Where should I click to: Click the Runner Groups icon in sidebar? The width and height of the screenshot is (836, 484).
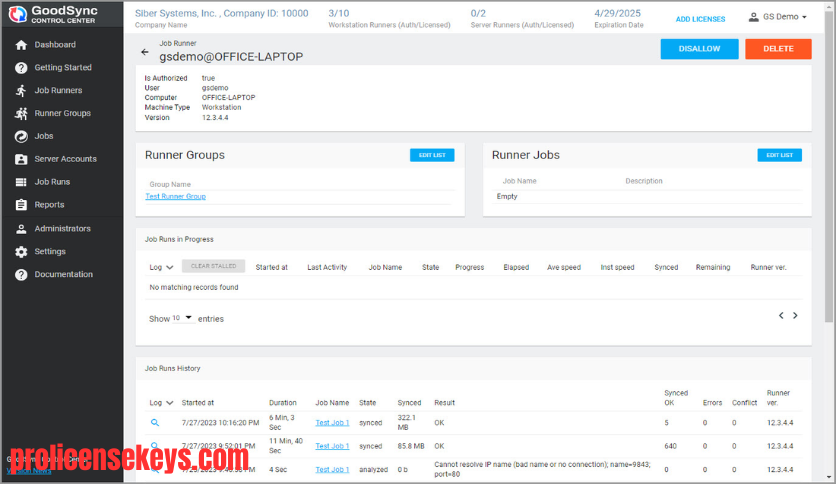point(21,114)
